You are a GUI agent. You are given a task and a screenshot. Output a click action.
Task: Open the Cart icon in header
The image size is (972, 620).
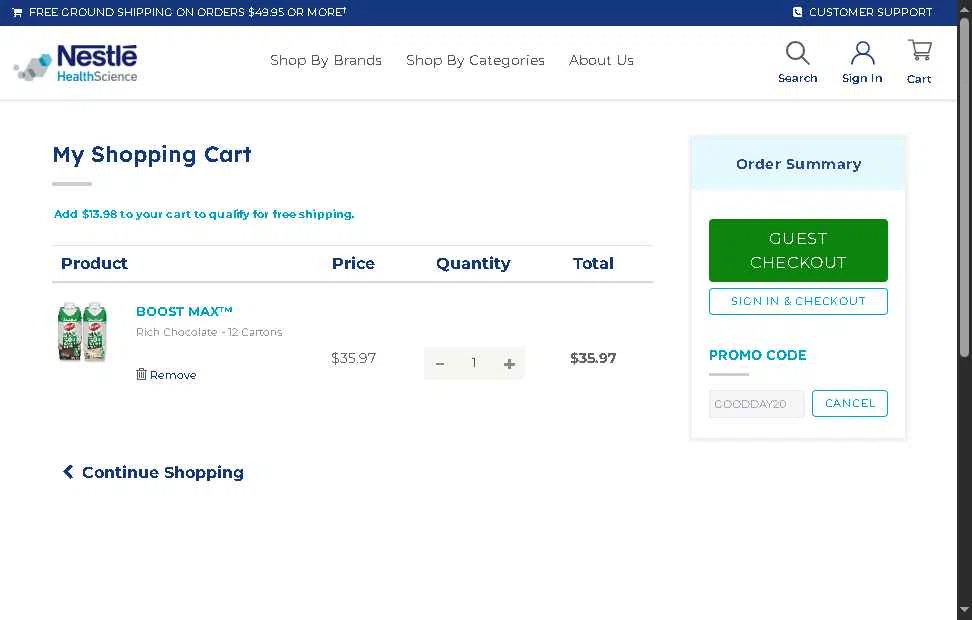920,50
